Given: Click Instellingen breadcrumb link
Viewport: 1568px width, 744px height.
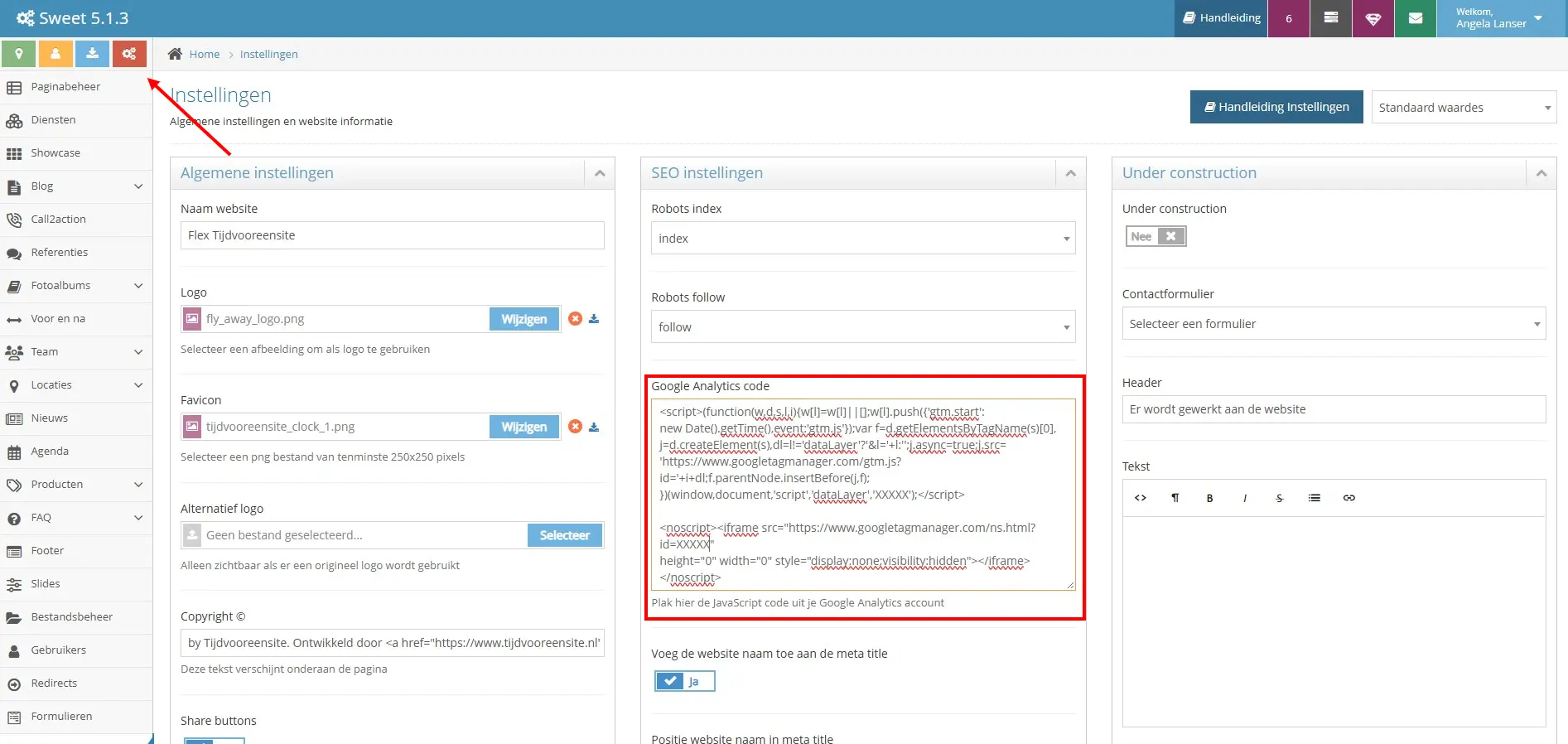Looking at the screenshot, I should pyautogui.click(x=268, y=54).
